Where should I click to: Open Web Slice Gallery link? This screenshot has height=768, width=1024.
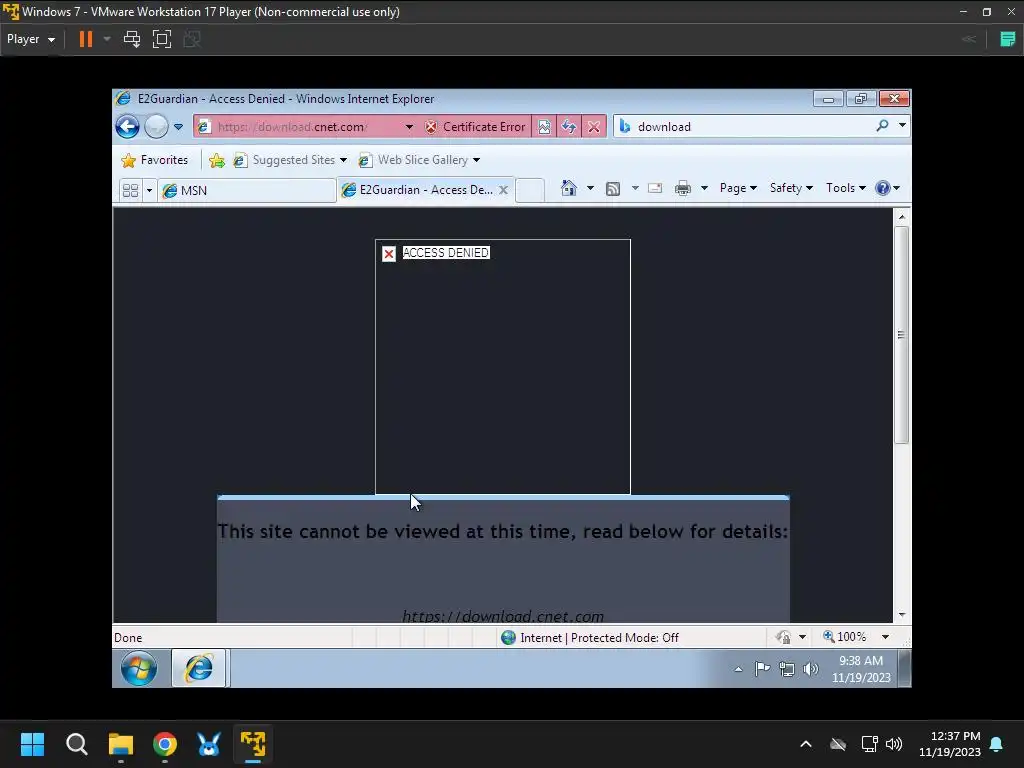click(x=419, y=160)
